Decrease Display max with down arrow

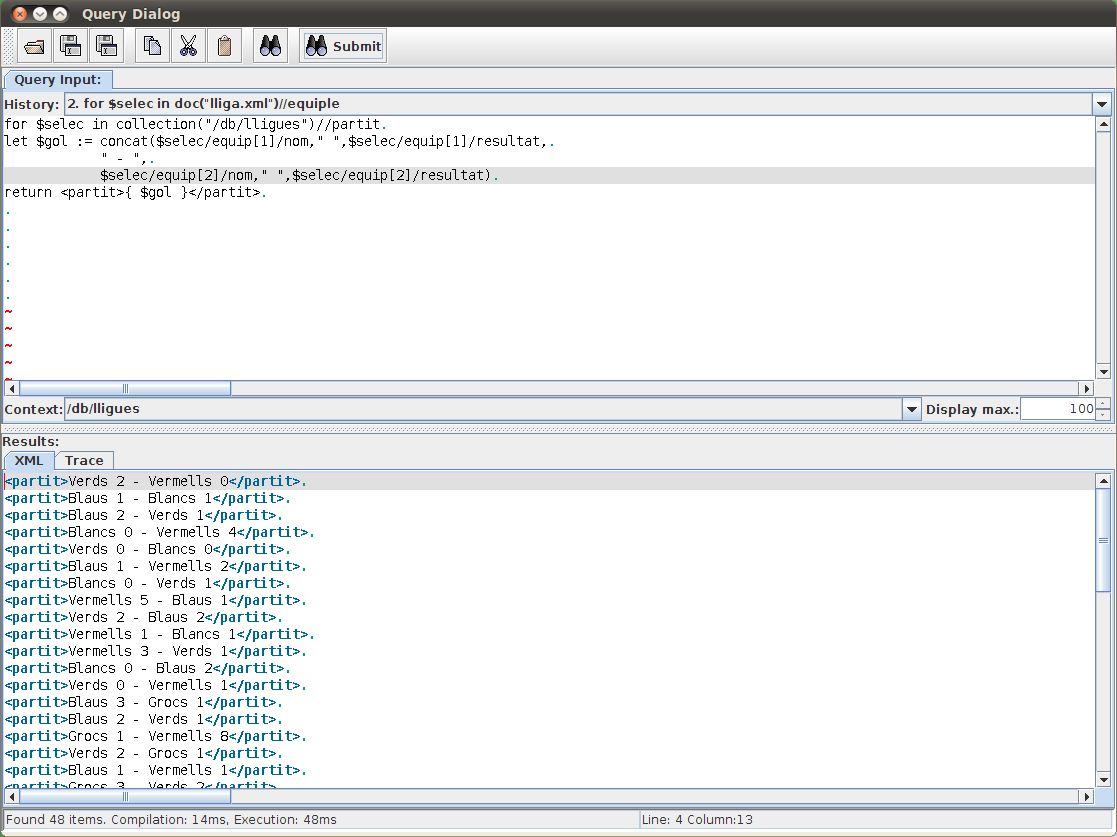click(x=1103, y=414)
